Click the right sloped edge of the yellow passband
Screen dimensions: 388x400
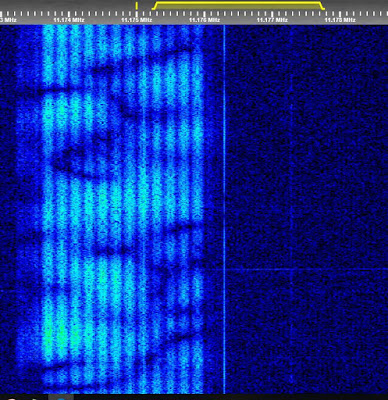322,6
